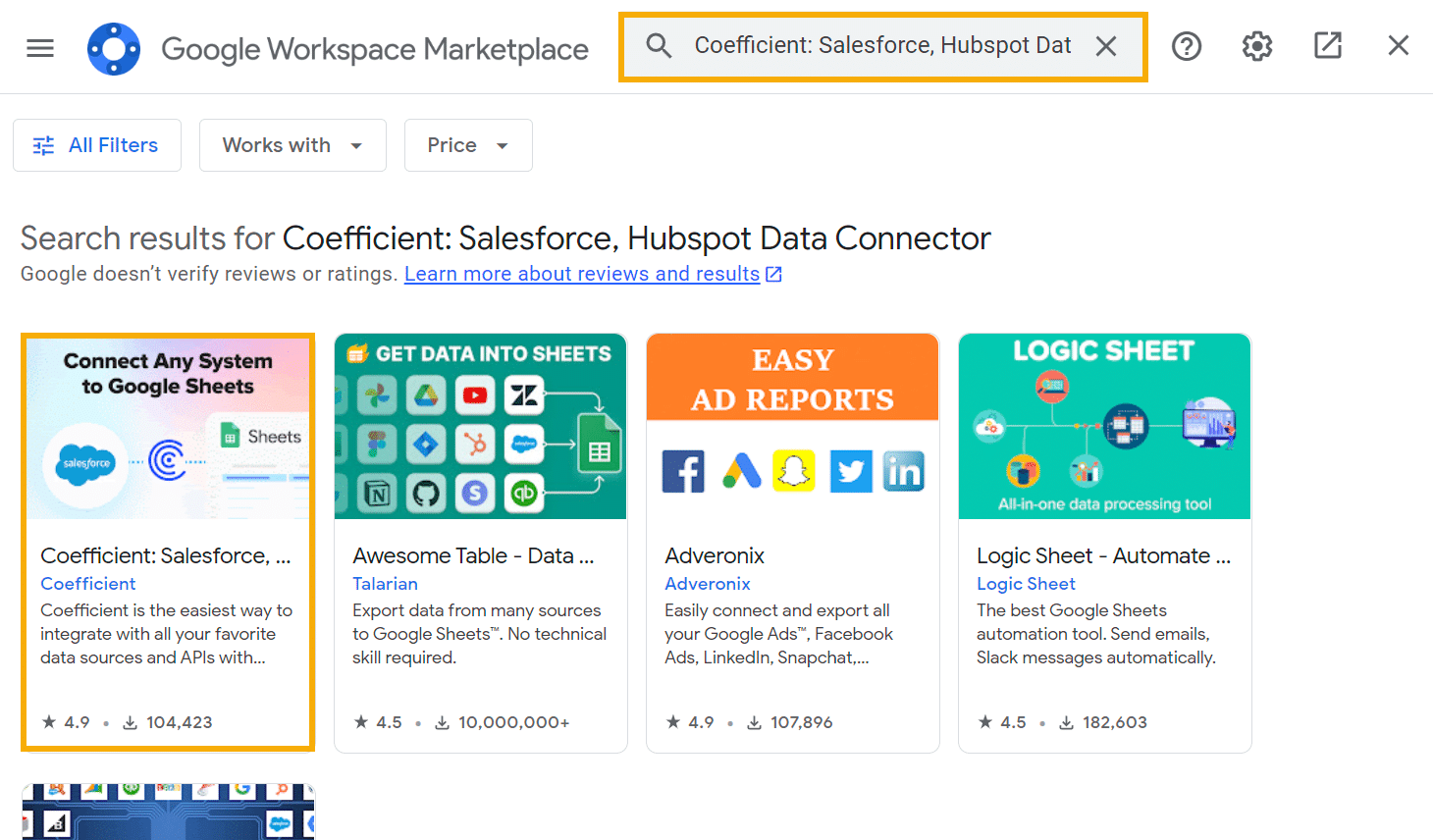Click the Adveronix app title
The height and width of the screenshot is (840, 1433).
click(715, 555)
